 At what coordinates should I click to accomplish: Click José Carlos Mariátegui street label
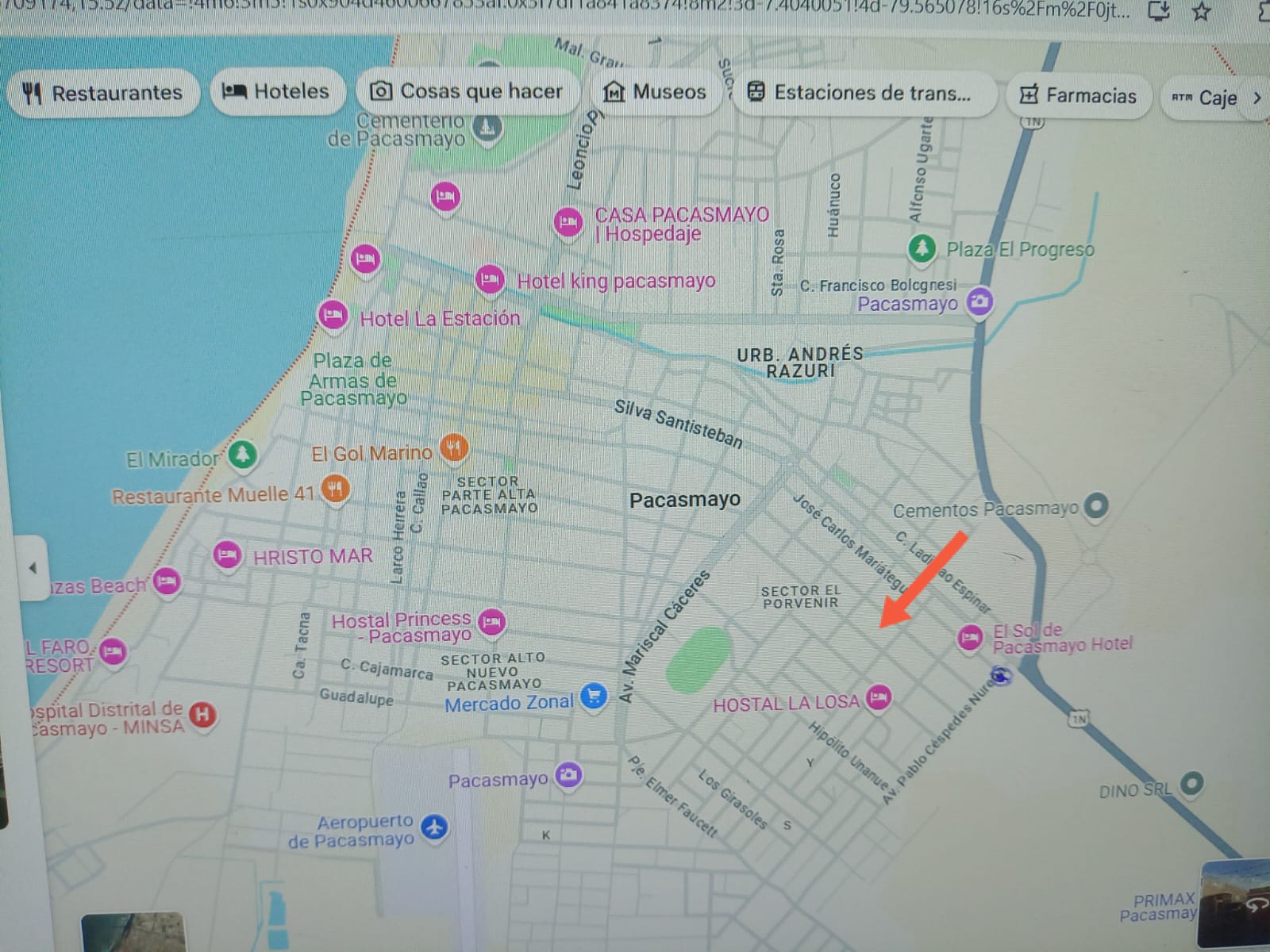coord(849,542)
